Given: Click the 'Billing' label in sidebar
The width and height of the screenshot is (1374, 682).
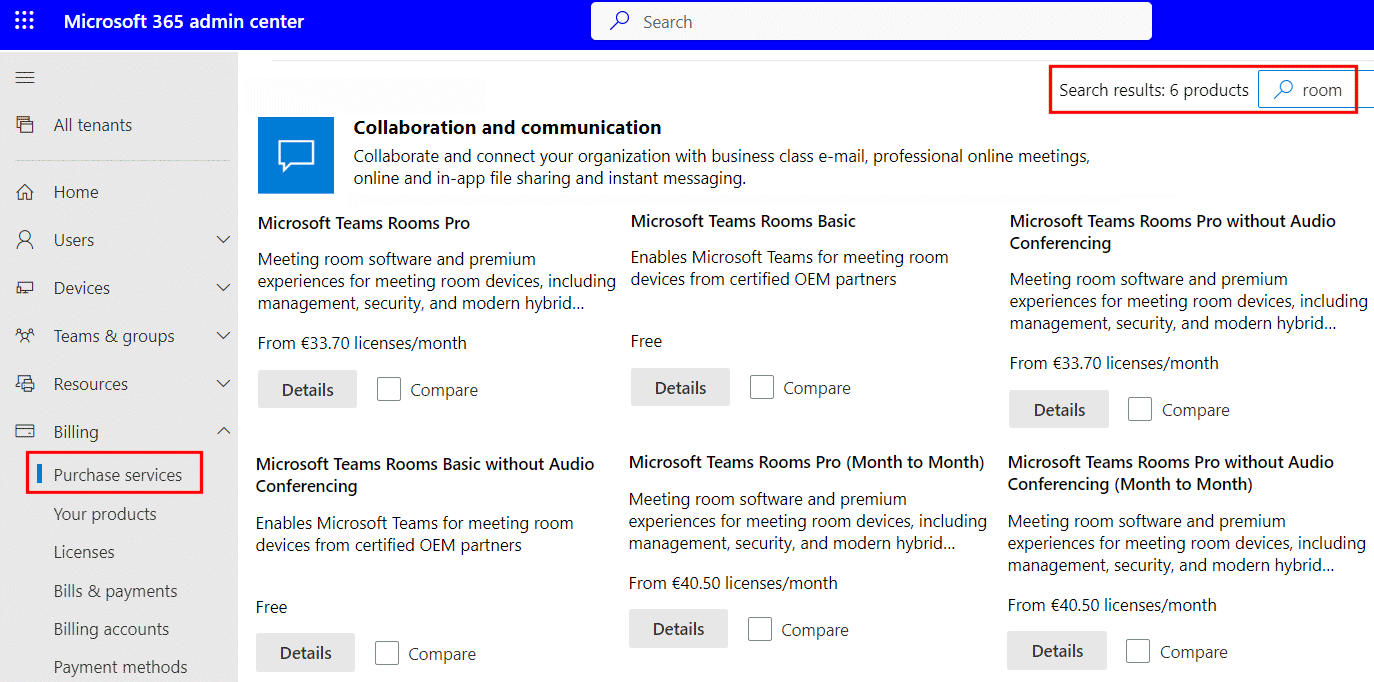Looking at the screenshot, I should [x=76, y=432].
